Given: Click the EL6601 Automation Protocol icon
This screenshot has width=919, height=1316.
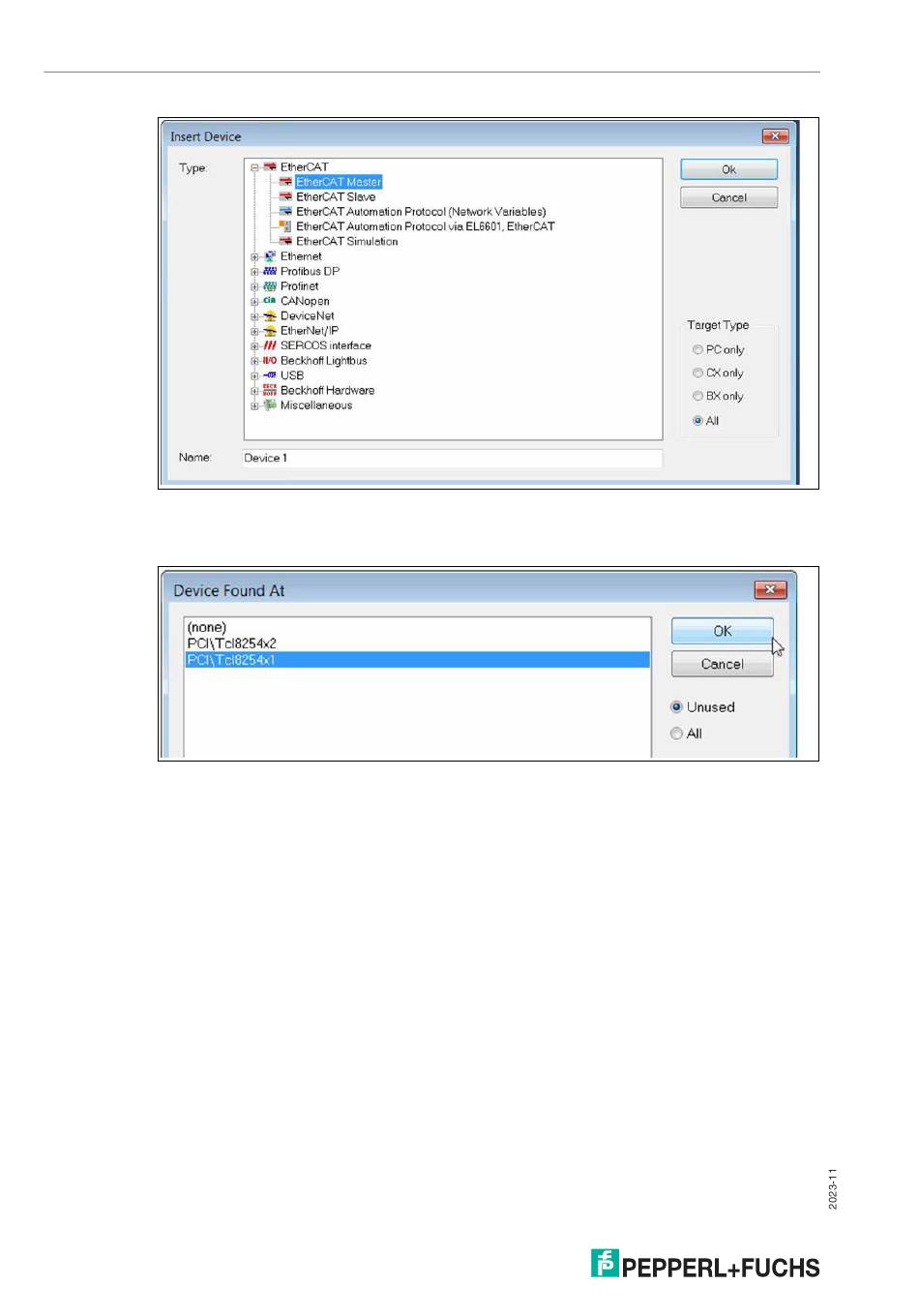Looking at the screenshot, I should click(x=285, y=226).
